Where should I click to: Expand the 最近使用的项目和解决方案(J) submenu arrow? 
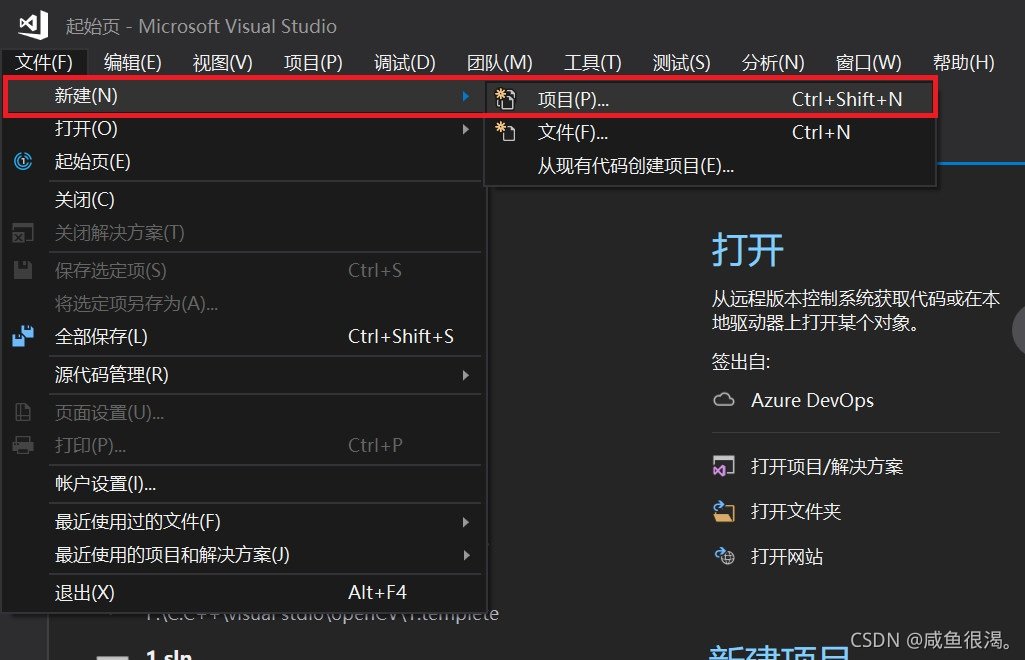[x=465, y=555]
